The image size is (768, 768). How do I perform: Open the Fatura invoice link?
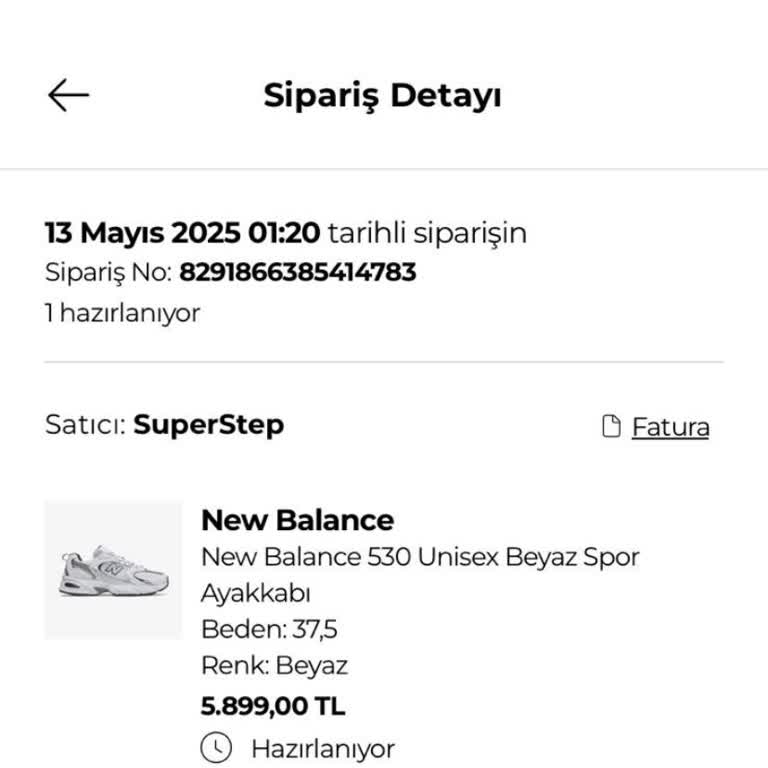(670, 427)
